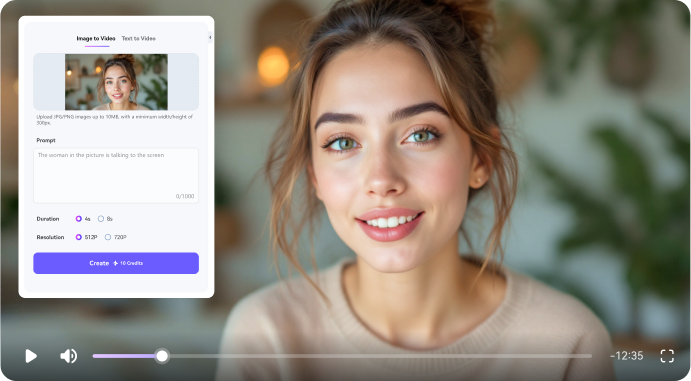Click the -12:35 remaining time display

(x=626, y=355)
